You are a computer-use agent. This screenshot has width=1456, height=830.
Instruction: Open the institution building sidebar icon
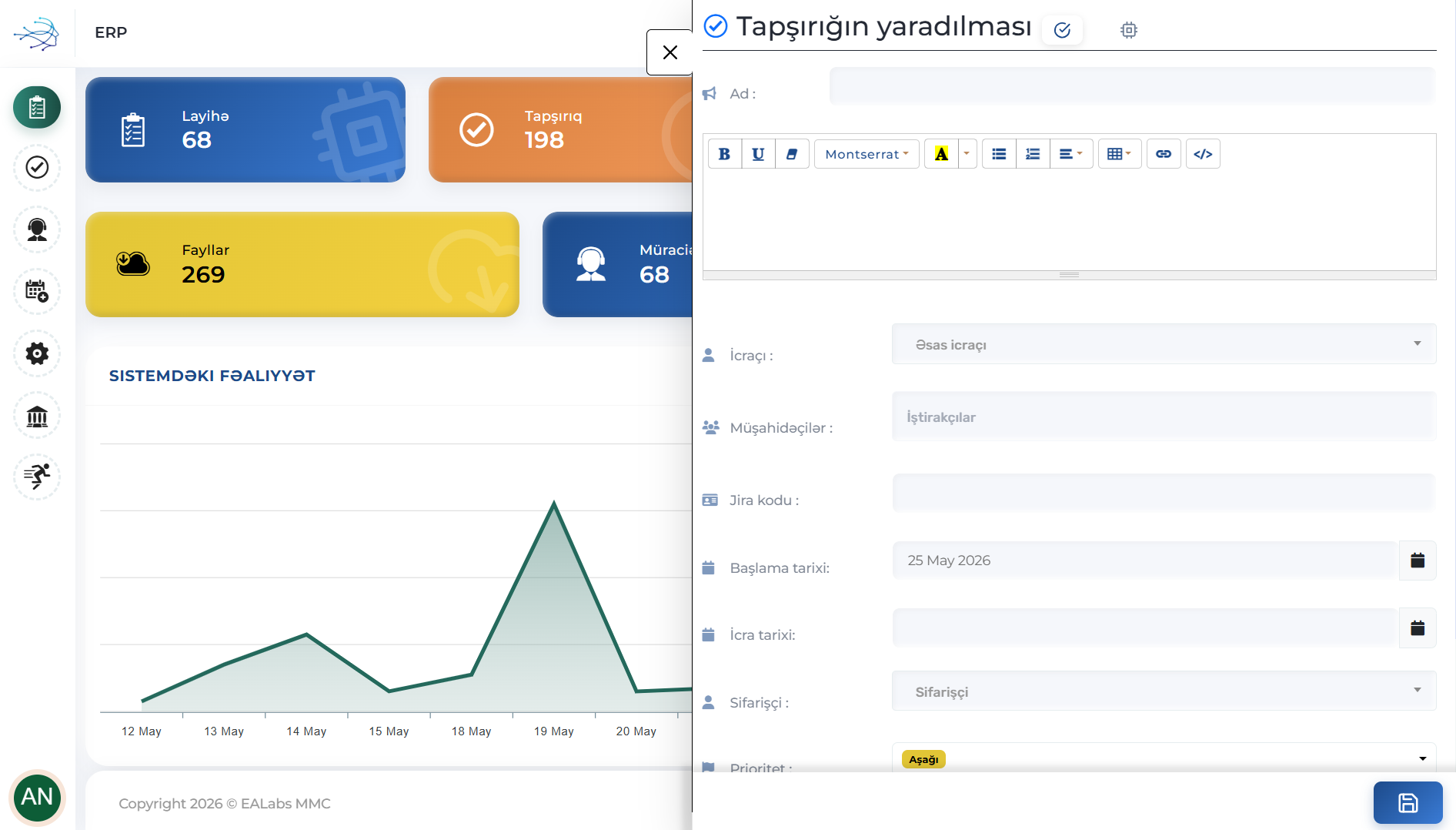37,416
